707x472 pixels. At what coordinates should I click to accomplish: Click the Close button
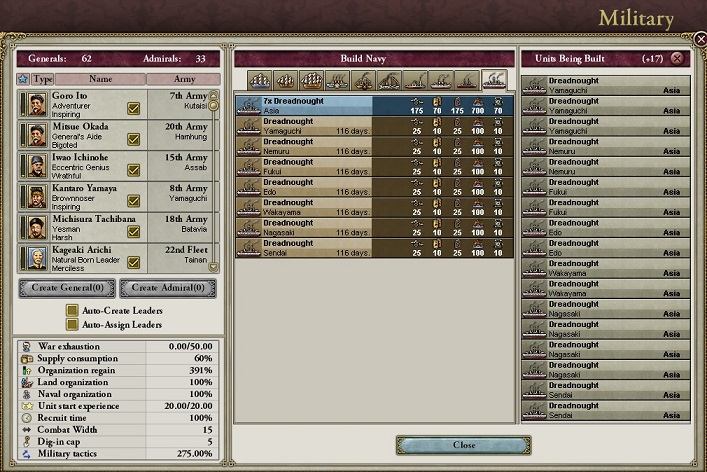pos(464,445)
